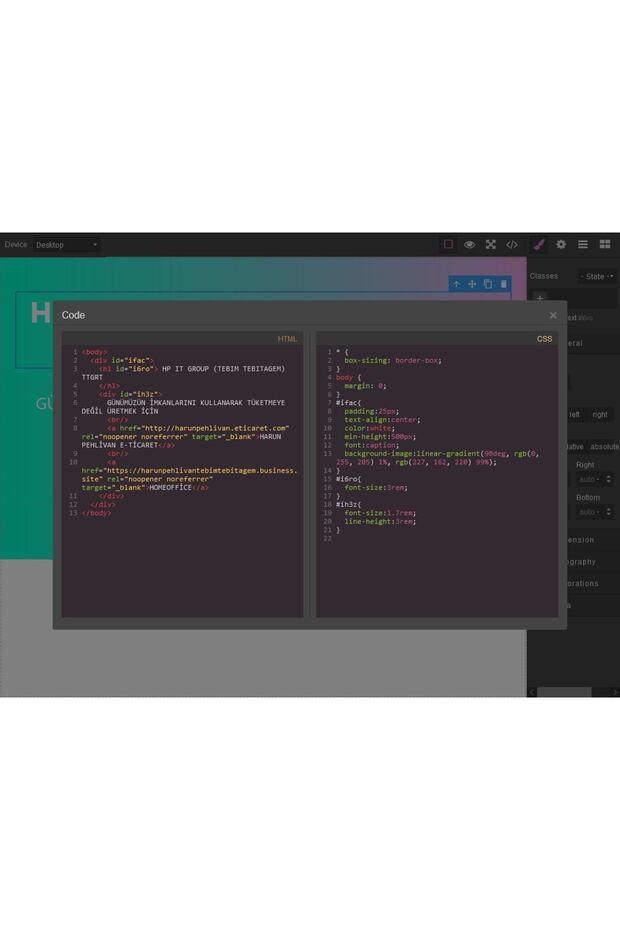Open code view with the </> icon
This screenshot has height=930, width=620.
[512, 244]
